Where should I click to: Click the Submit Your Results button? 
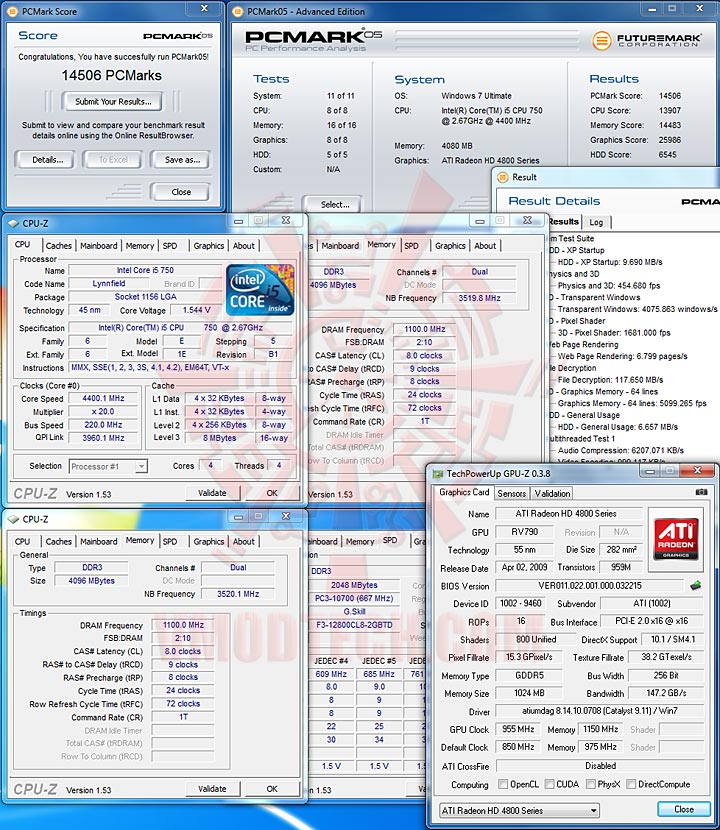(113, 102)
